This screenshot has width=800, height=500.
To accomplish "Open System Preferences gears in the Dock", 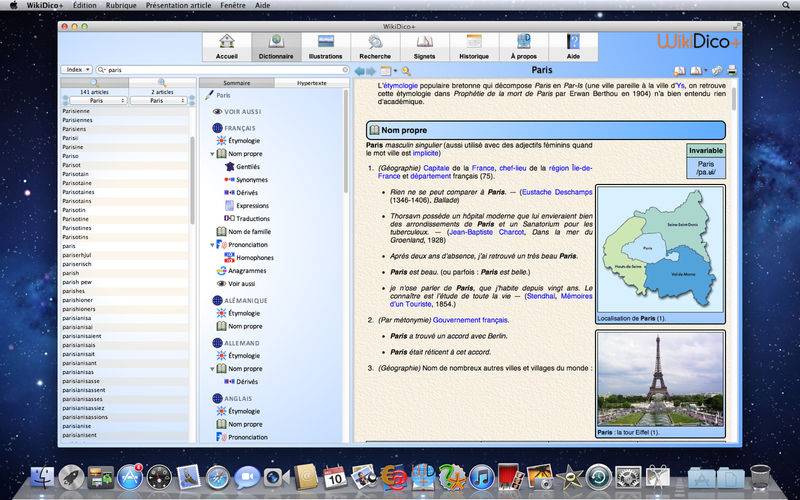I will [628, 477].
